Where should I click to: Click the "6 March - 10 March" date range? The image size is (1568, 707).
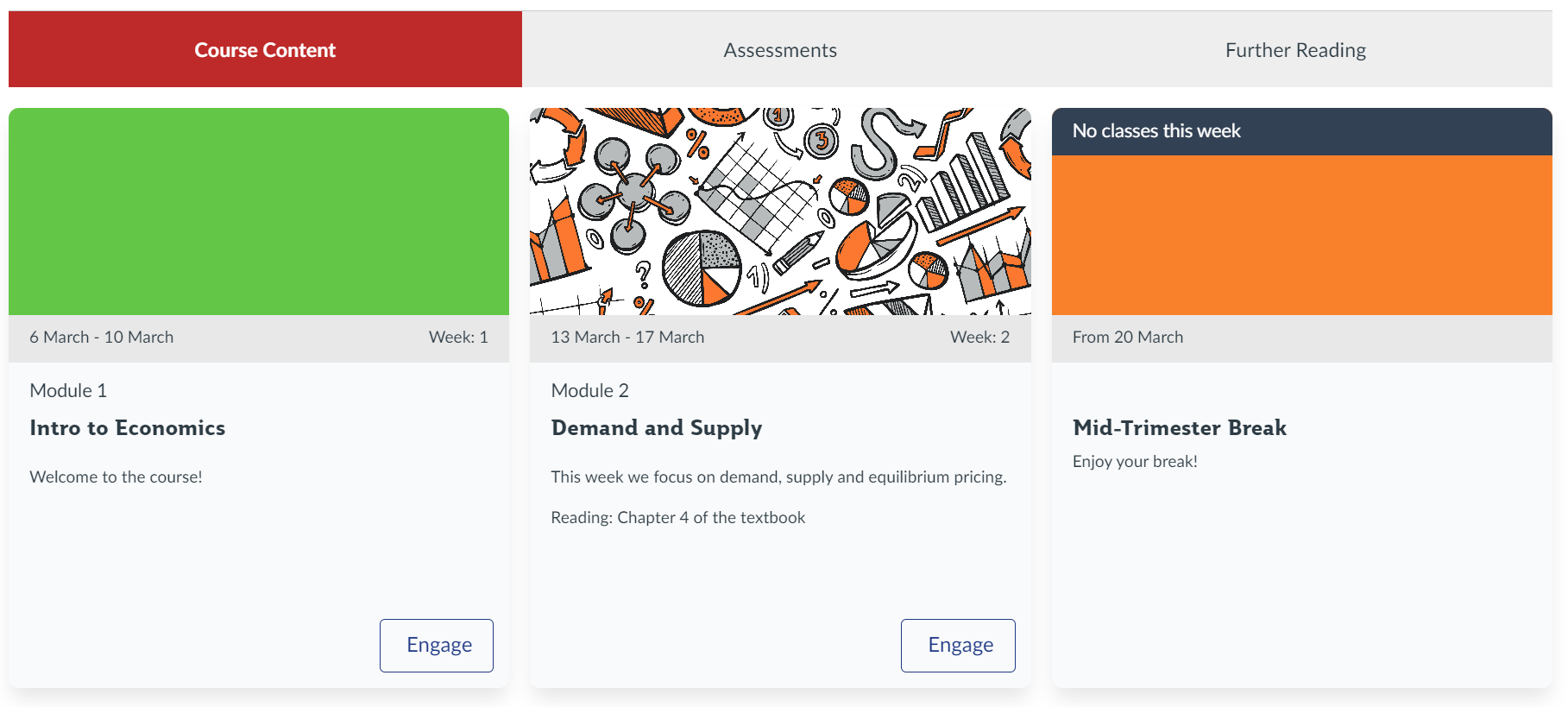(x=102, y=338)
